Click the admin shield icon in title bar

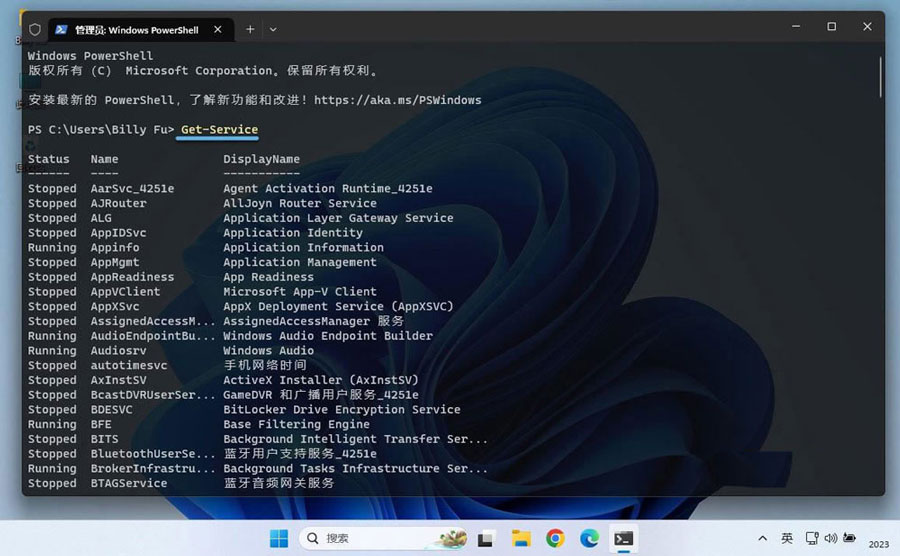(36, 29)
